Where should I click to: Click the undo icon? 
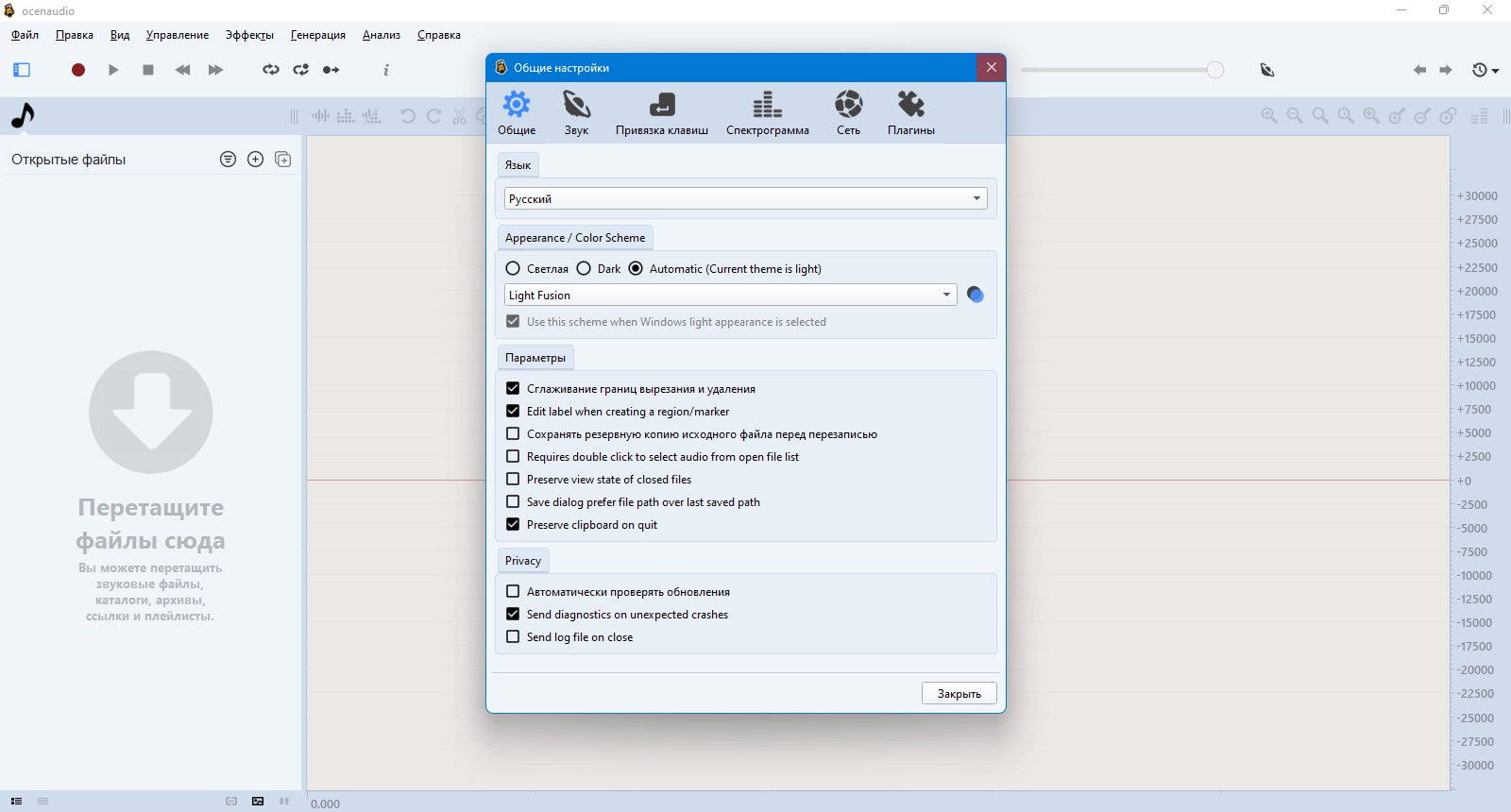408,116
